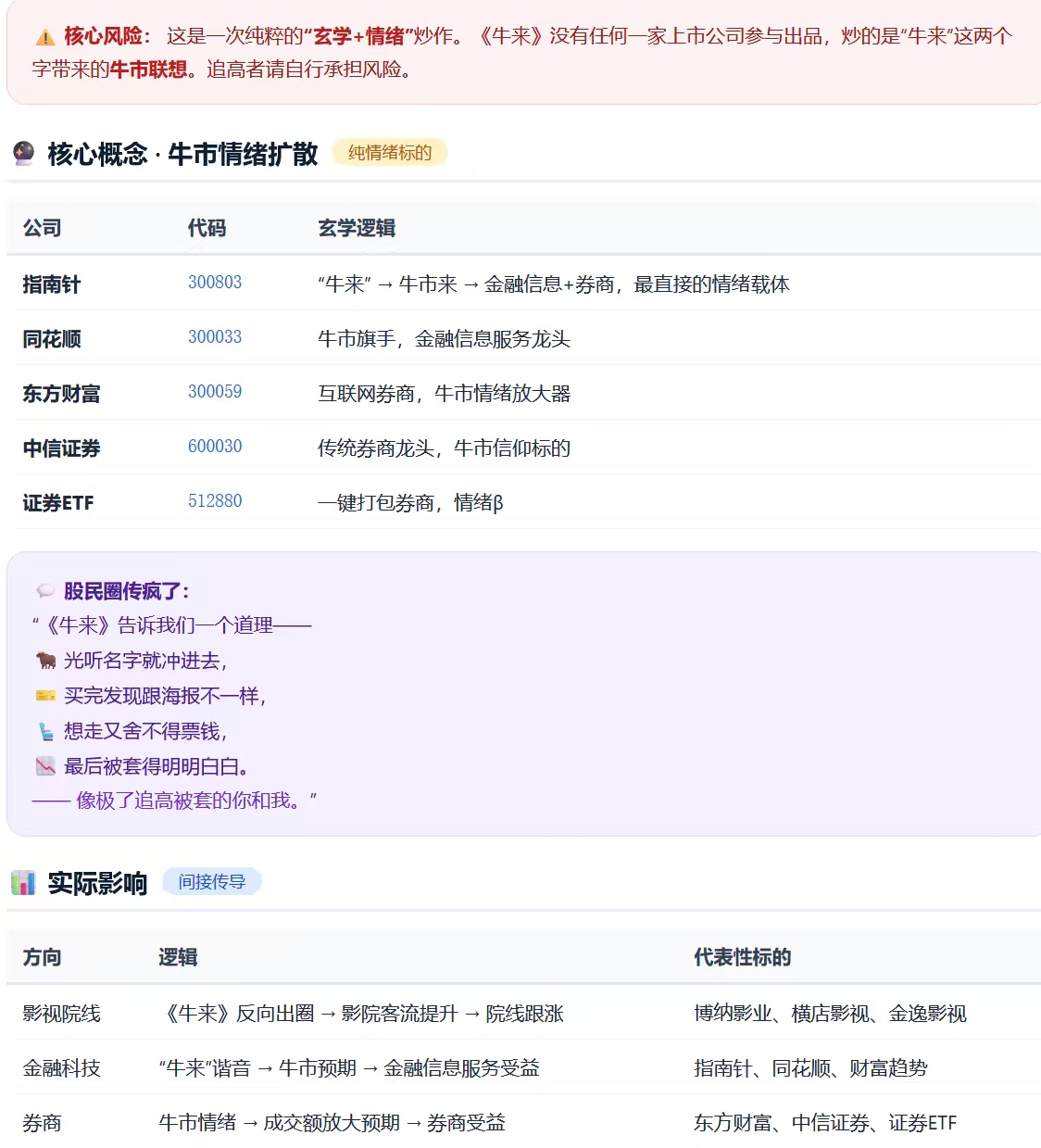Click the heading 实际影响
The height and width of the screenshot is (1148, 1041).
(x=97, y=883)
